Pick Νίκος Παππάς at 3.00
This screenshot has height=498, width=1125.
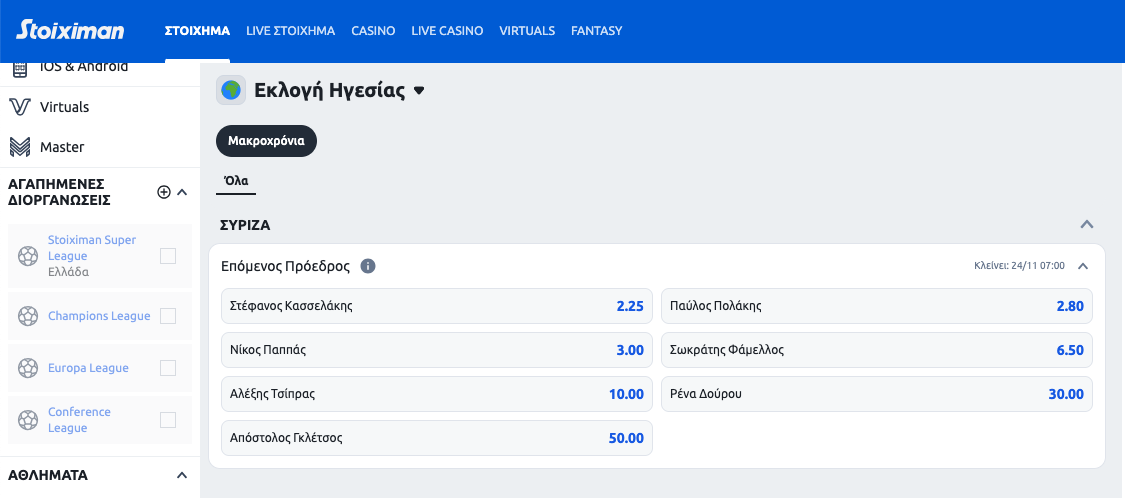437,350
